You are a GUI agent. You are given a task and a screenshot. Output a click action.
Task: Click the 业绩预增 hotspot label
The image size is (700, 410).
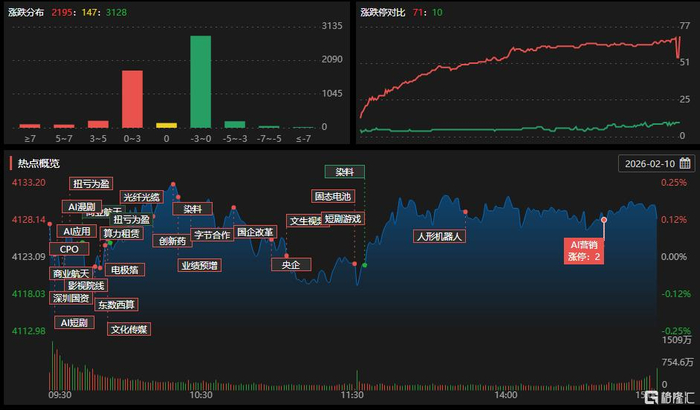pos(200,265)
